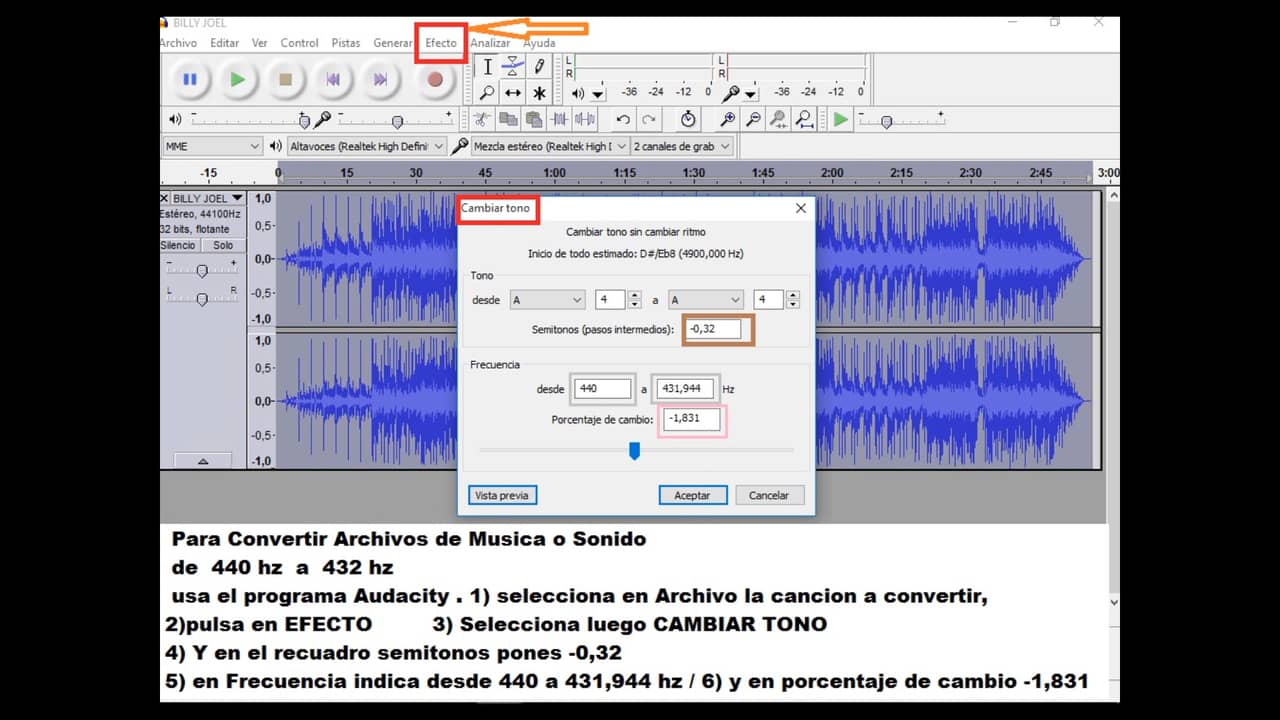The image size is (1280, 720).
Task: Open the Mezcla estéreo recording device dropdown
Action: [x=550, y=146]
